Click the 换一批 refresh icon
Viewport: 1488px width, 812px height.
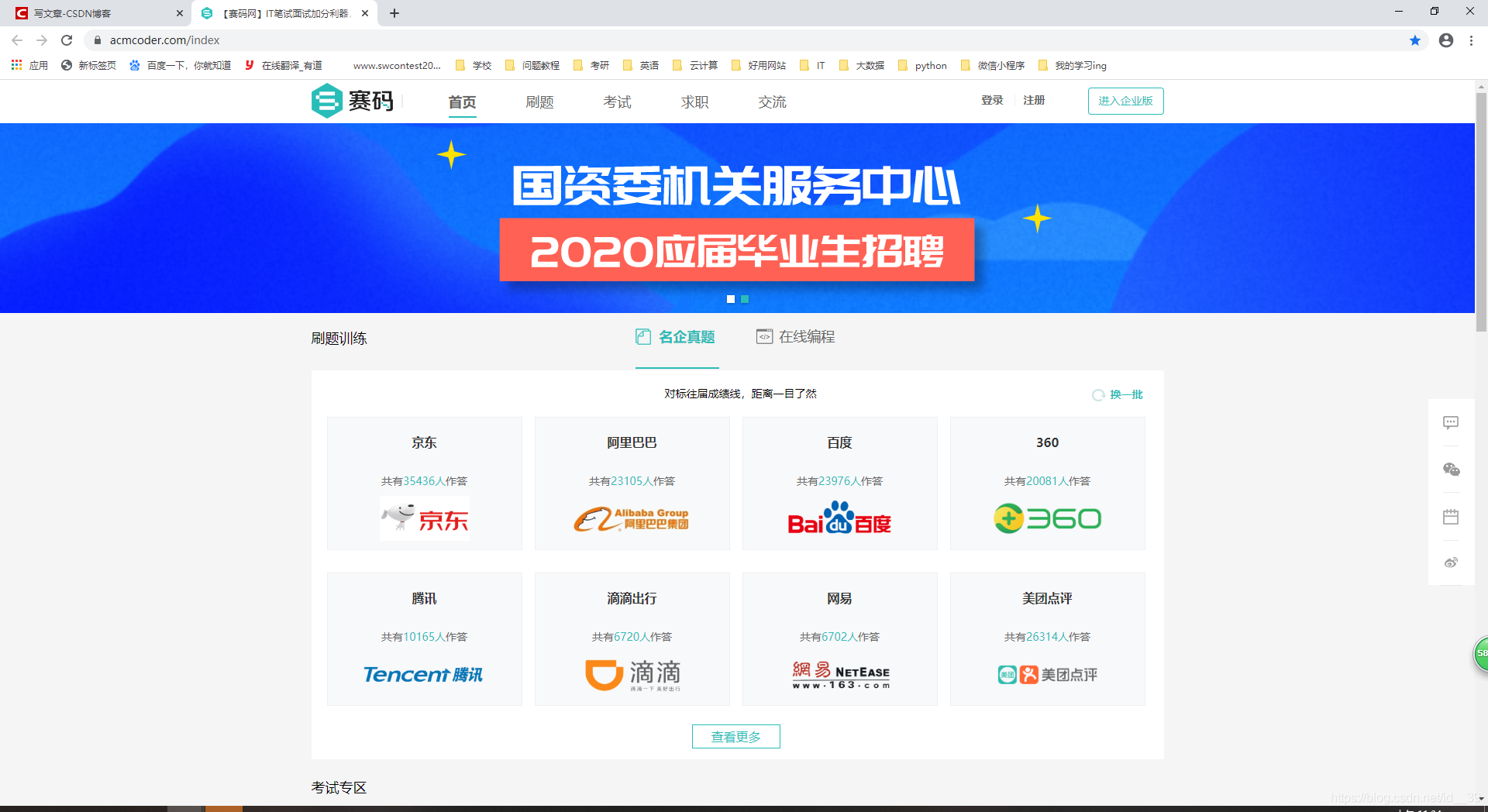point(1098,394)
